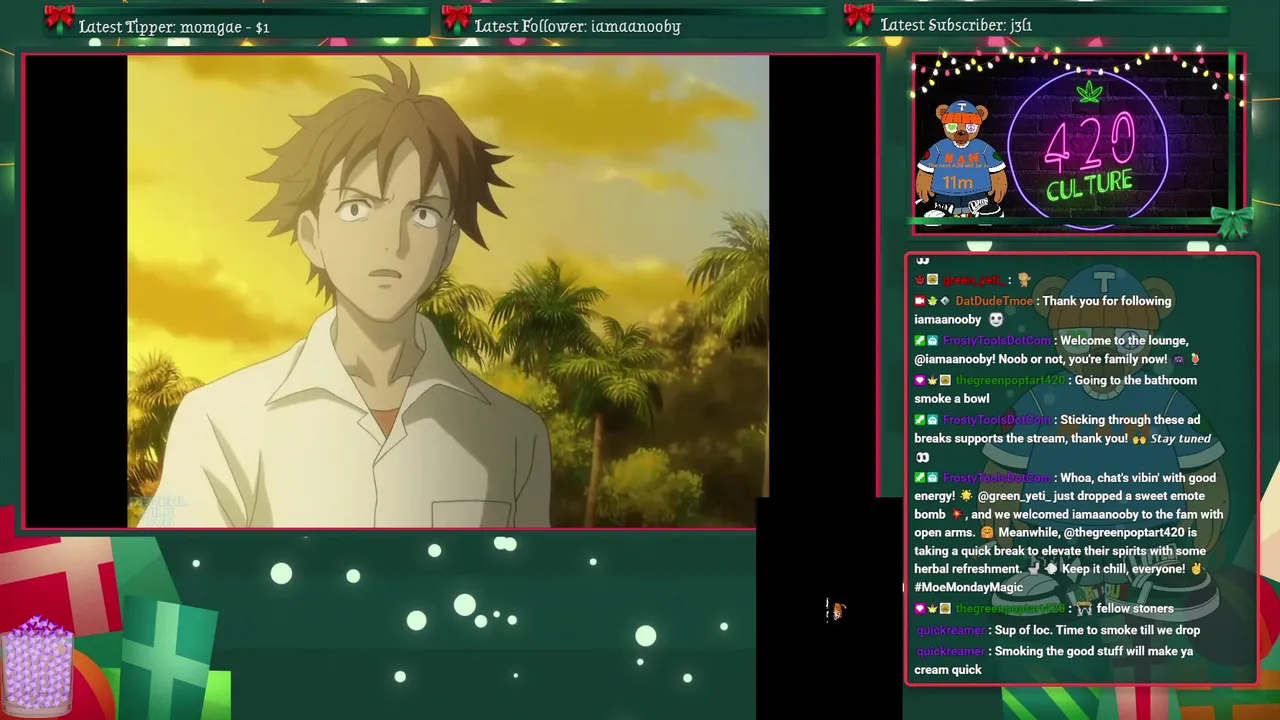
Task: Click badges before FrostyToolsDotCom's Whoa chat's vibin' message
Action: (926, 479)
